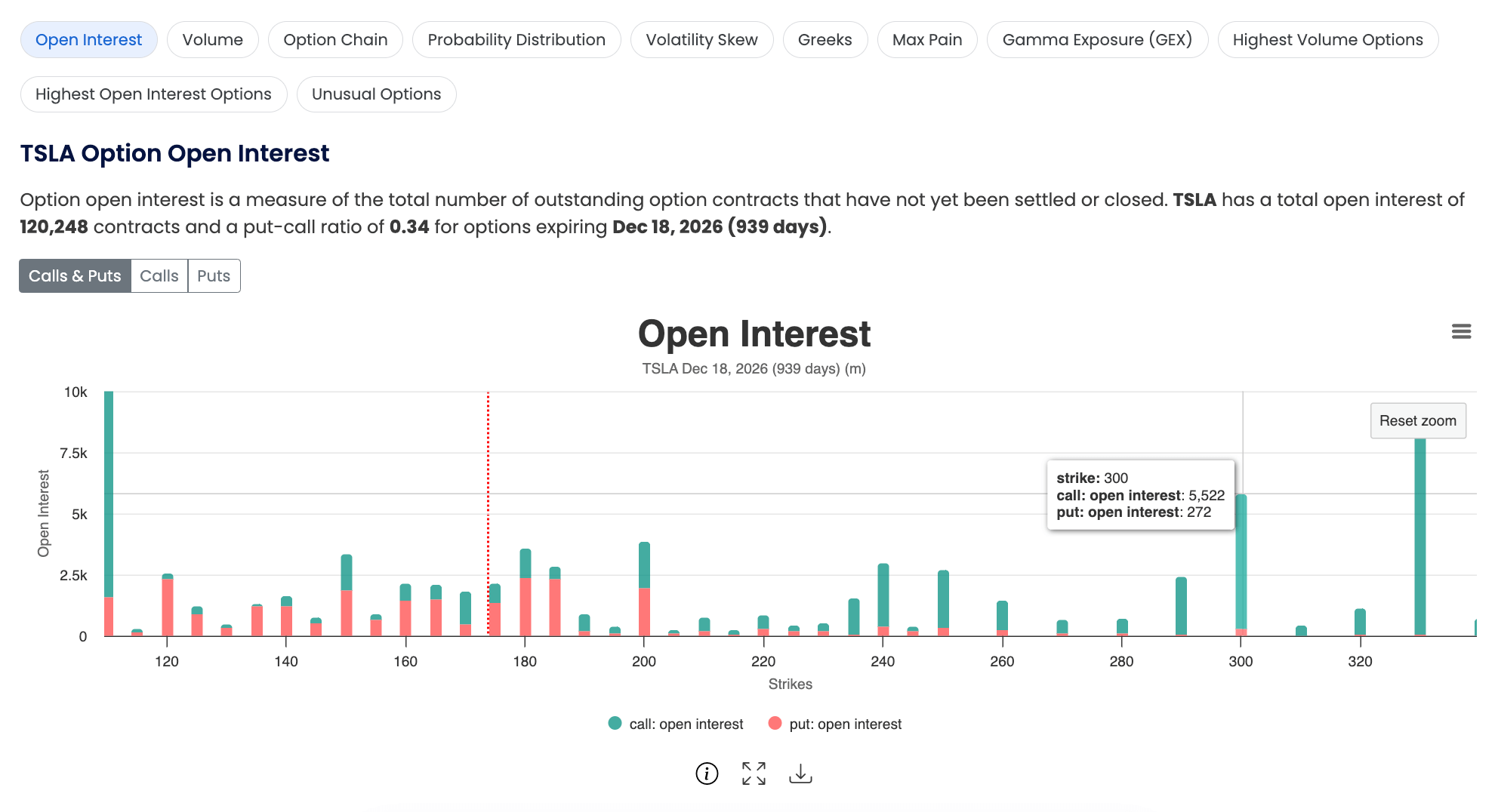Click the subtitle 'TSLA Dec 18, 2026 (939 days) (m)'
Image resolution: width=1498 pixels, height=812 pixels.
[754, 369]
